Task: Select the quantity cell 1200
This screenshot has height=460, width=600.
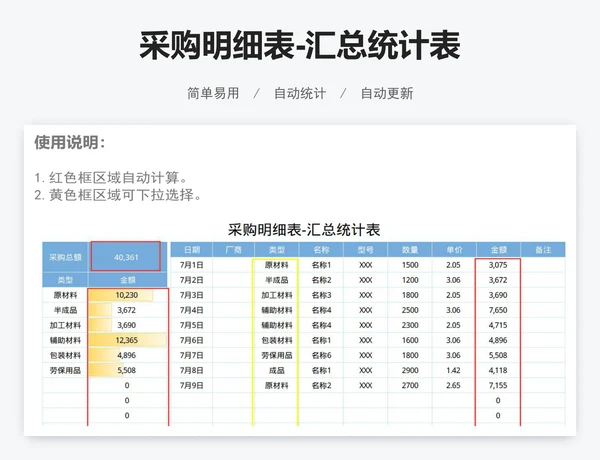Action: click(x=410, y=280)
